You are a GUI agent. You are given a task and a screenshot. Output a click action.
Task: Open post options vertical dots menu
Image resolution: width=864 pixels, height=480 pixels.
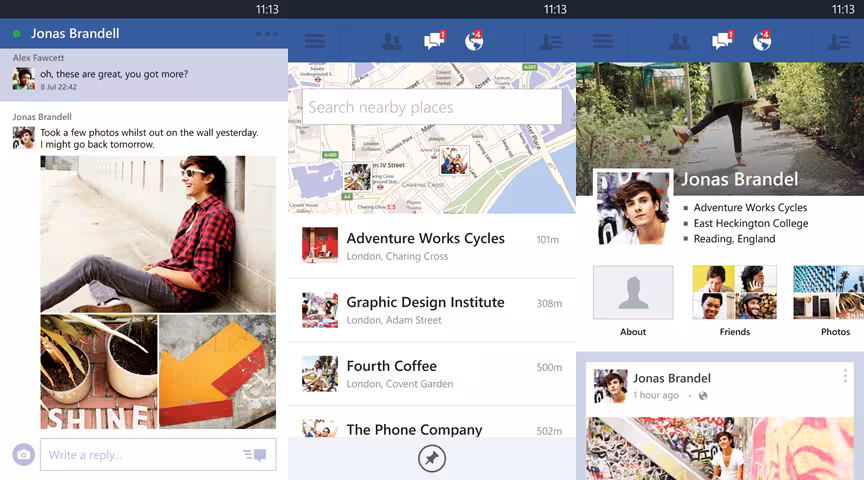[845, 376]
